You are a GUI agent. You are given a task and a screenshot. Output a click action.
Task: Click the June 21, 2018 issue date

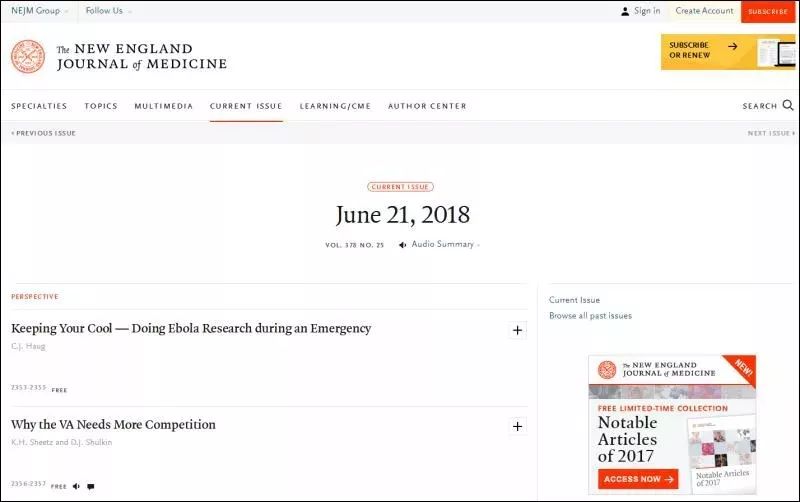[403, 215]
